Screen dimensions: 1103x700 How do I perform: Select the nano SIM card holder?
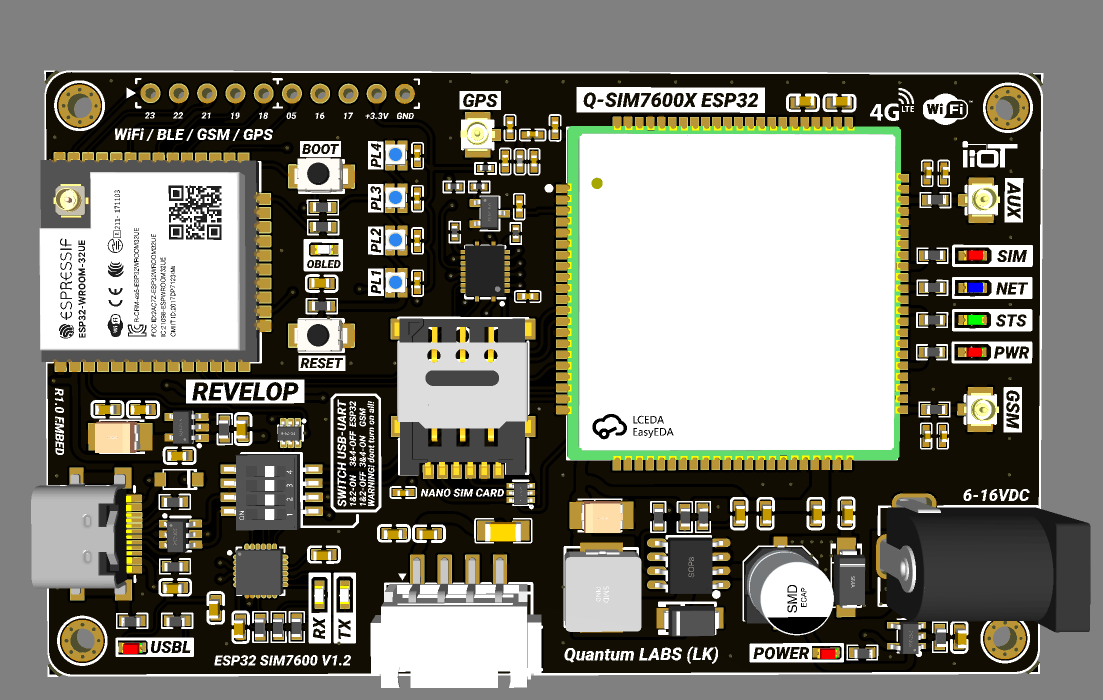[x=462, y=397]
